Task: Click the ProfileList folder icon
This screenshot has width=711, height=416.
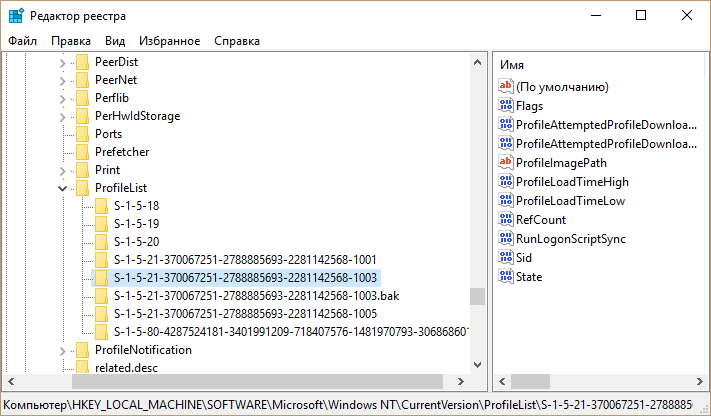Action: click(x=83, y=188)
